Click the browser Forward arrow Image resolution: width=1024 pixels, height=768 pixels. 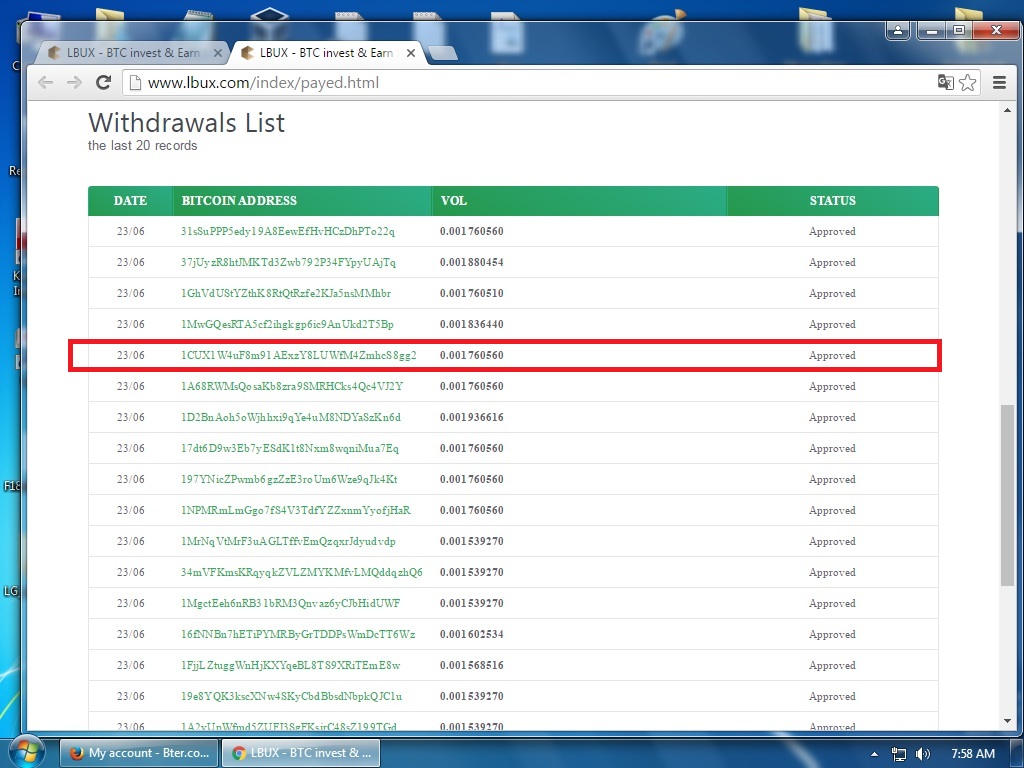[x=74, y=82]
